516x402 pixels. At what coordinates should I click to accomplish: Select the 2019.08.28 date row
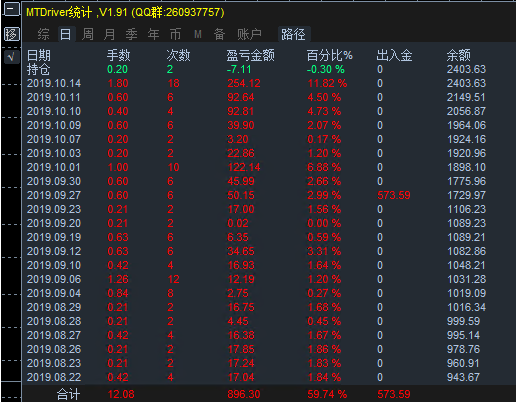pos(54,321)
